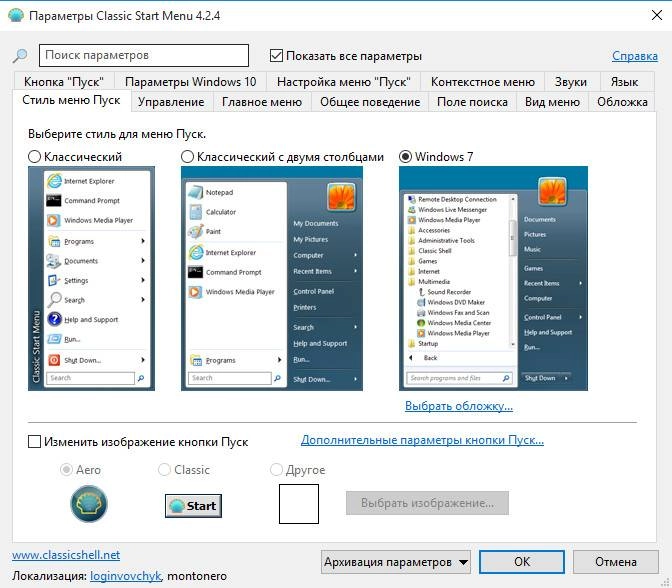Select the 'Стиль меню Пуск' tab
Image resolution: width=672 pixels, height=588 pixels.
[71, 100]
